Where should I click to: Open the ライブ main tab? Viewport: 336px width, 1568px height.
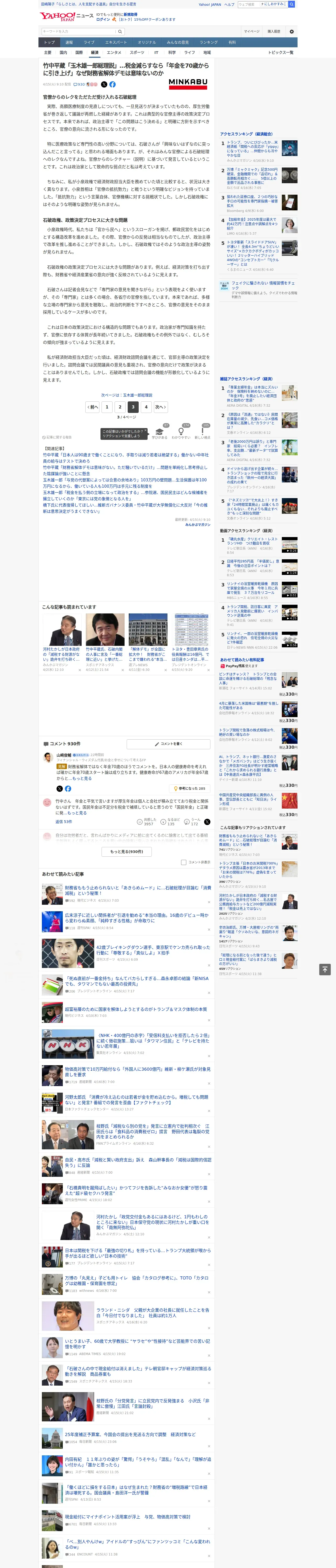click(x=89, y=42)
